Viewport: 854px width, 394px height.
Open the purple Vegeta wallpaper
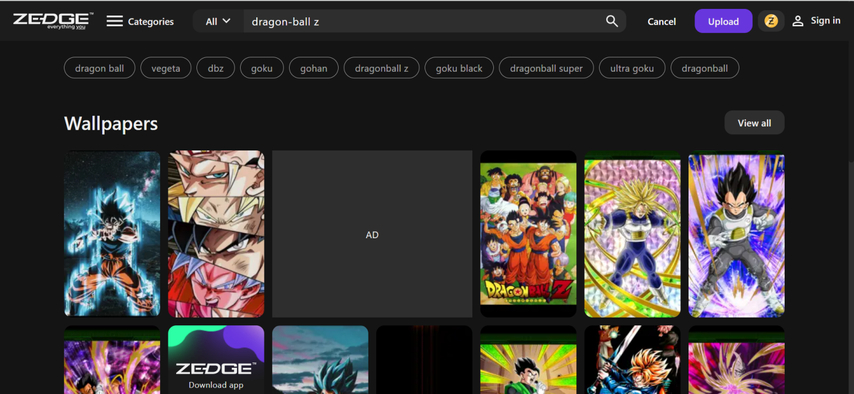click(736, 234)
